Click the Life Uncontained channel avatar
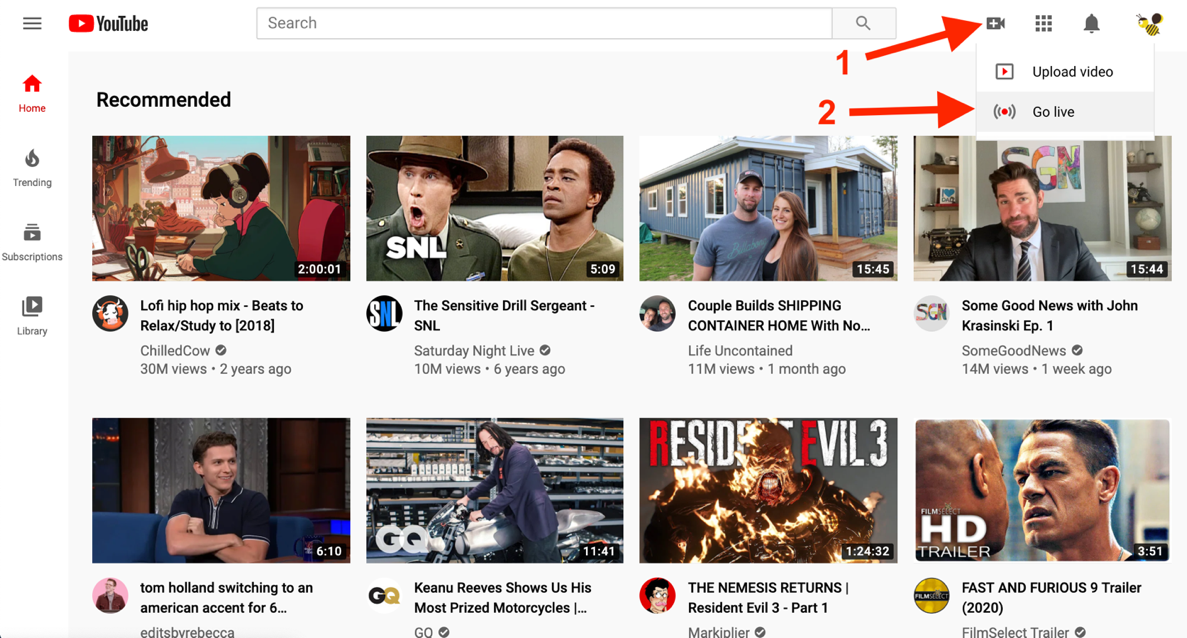This screenshot has height=638, width=1187. click(657, 313)
